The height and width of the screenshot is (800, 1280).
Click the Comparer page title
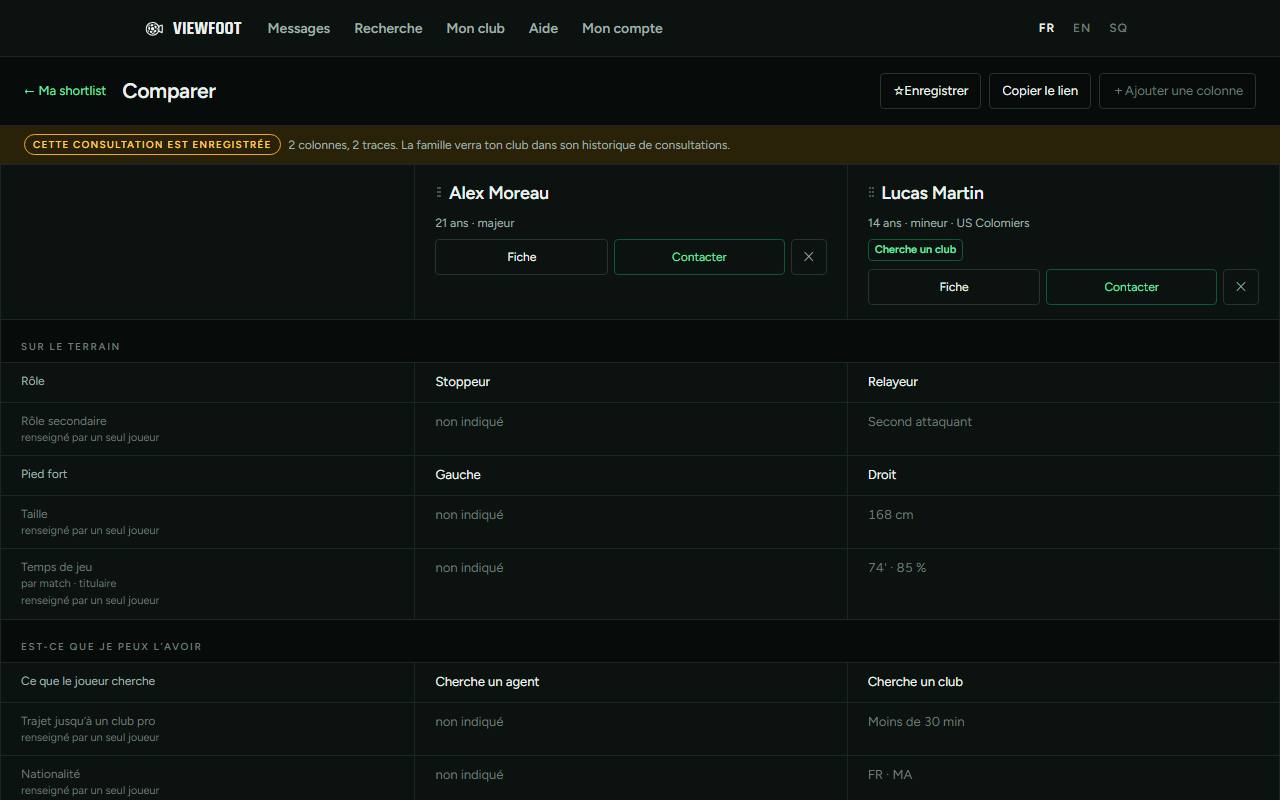click(169, 91)
